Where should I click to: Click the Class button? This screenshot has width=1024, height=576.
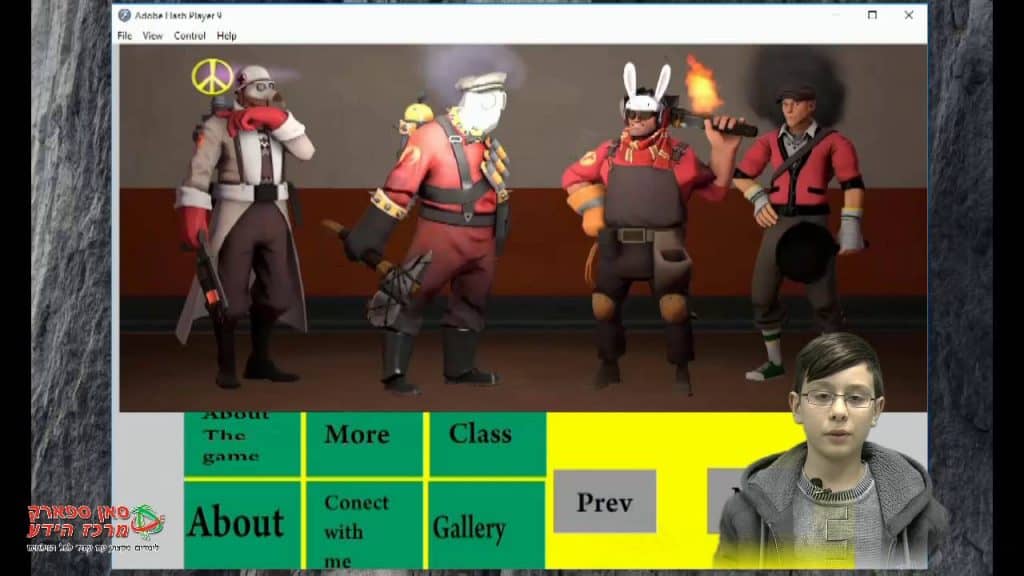click(487, 443)
